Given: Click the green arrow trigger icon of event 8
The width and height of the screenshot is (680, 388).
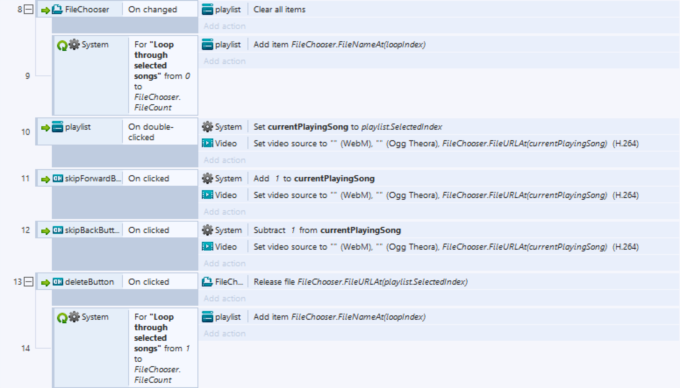Looking at the screenshot, I should click(x=45, y=10).
